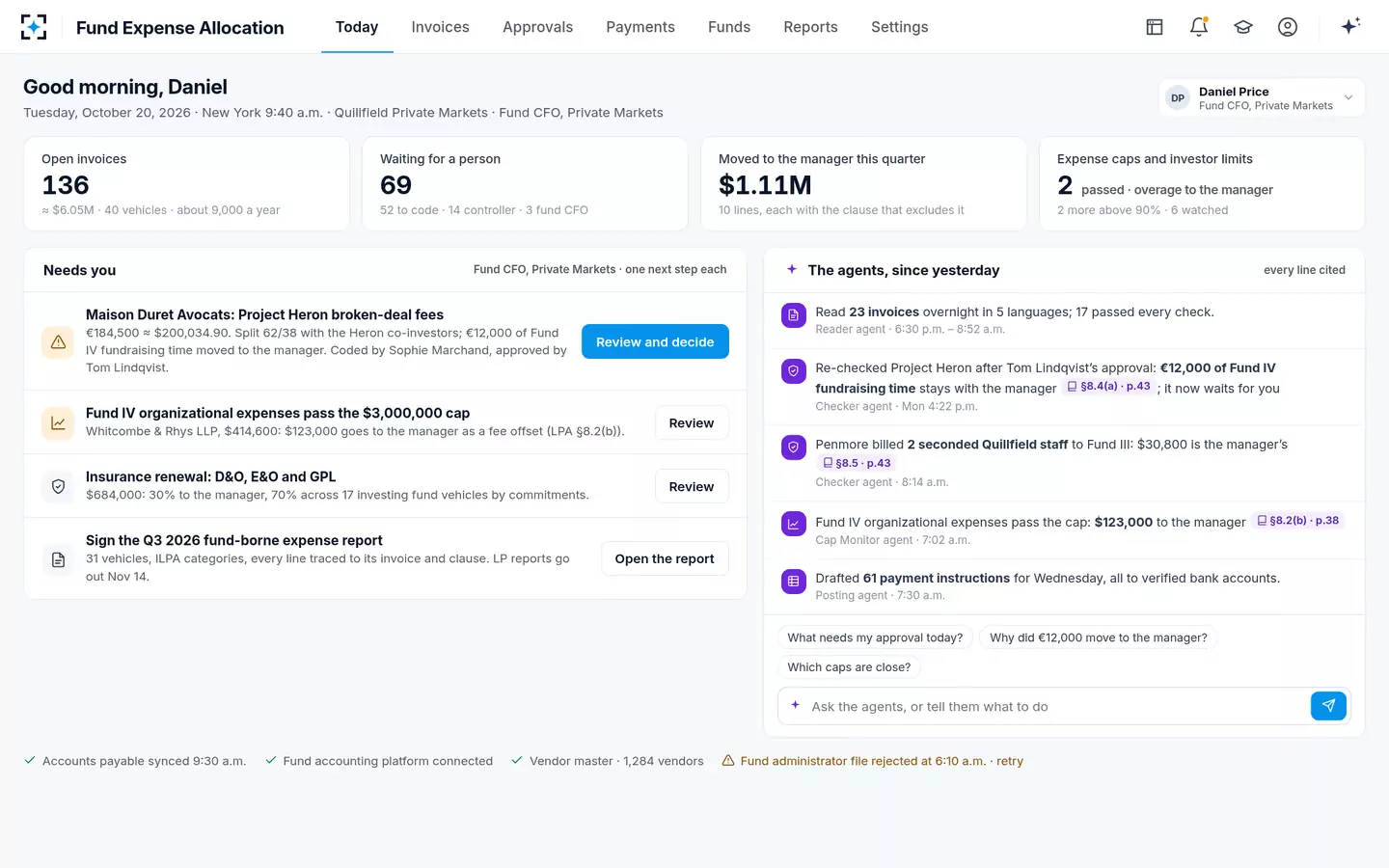
Task: Retry the rejected fund administrator file
Action: (x=1009, y=761)
